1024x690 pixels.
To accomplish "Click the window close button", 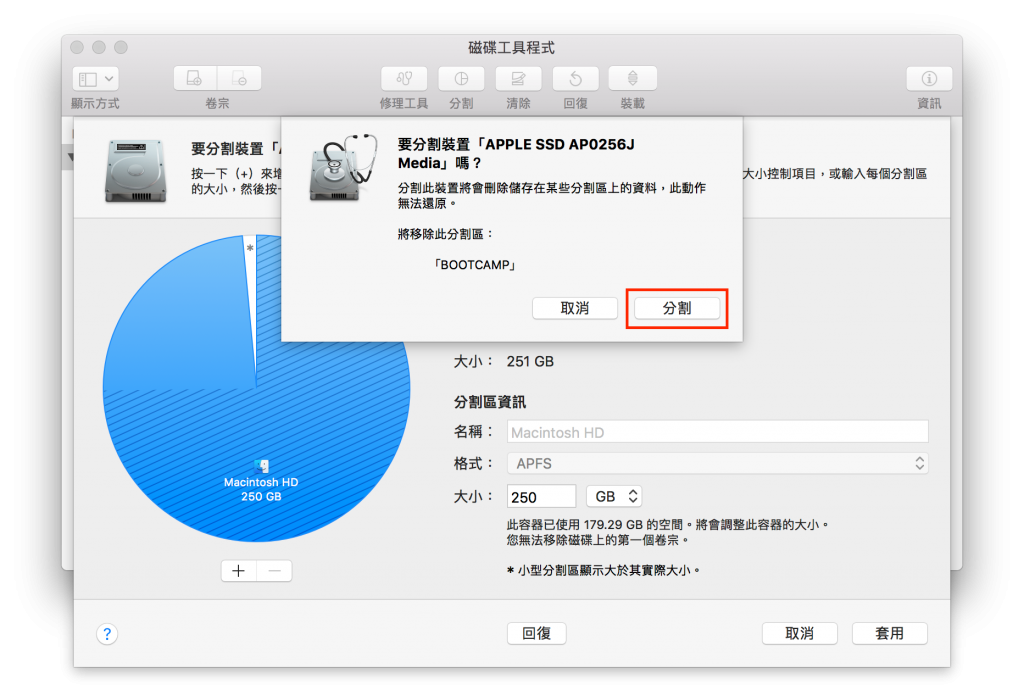I will tap(77, 47).
